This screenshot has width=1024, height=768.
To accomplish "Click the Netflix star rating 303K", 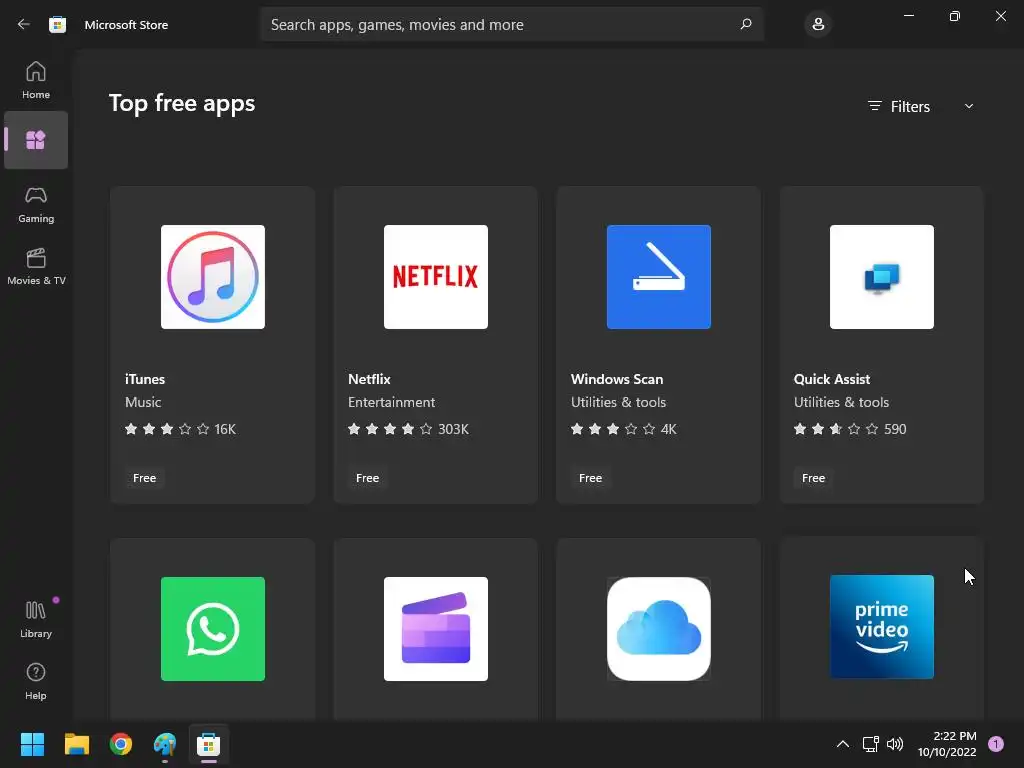I will click(408, 429).
